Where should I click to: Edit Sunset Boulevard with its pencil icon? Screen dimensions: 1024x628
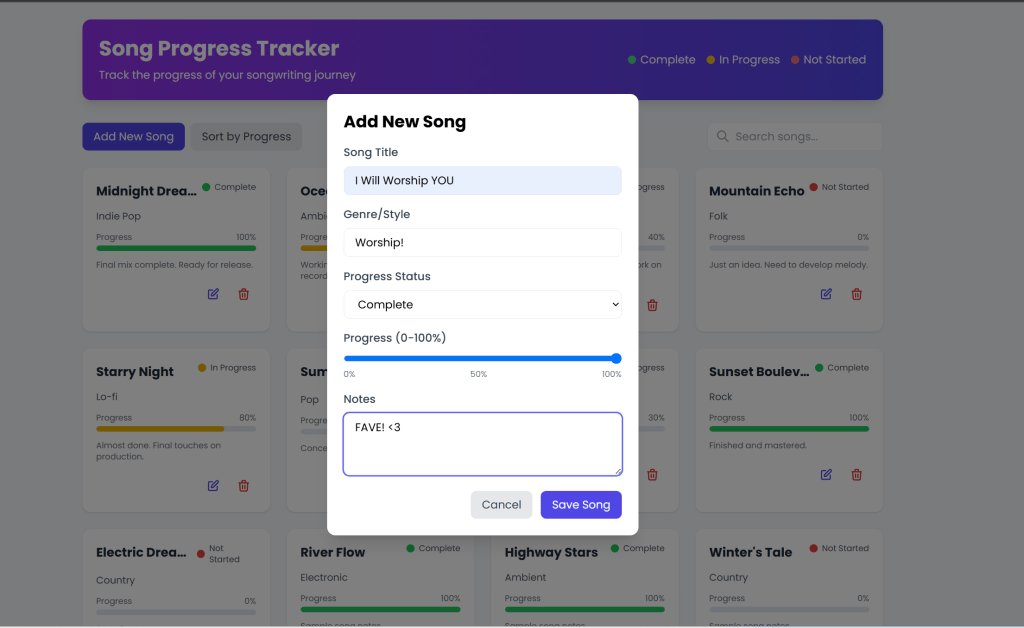[x=826, y=474]
